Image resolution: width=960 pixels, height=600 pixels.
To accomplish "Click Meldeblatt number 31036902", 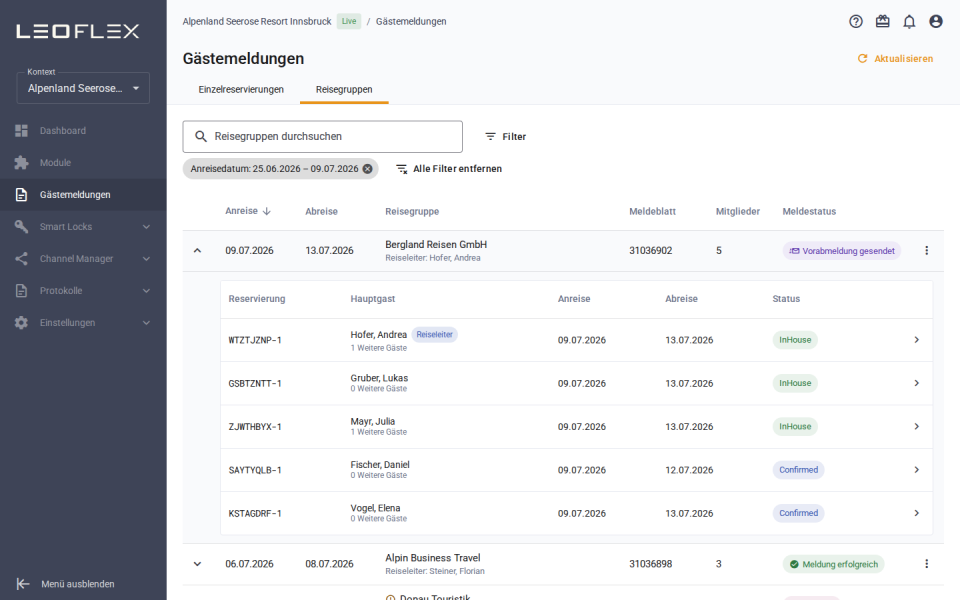I will pyautogui.click(x=651, y=250).
